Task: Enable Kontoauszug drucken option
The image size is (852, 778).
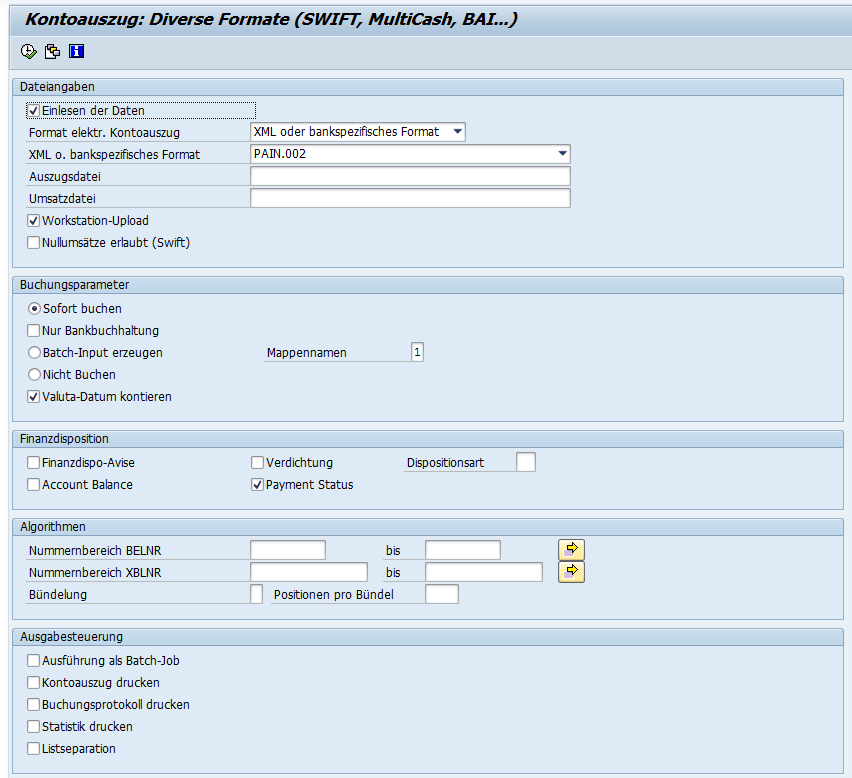Action: tap(34, 683)
